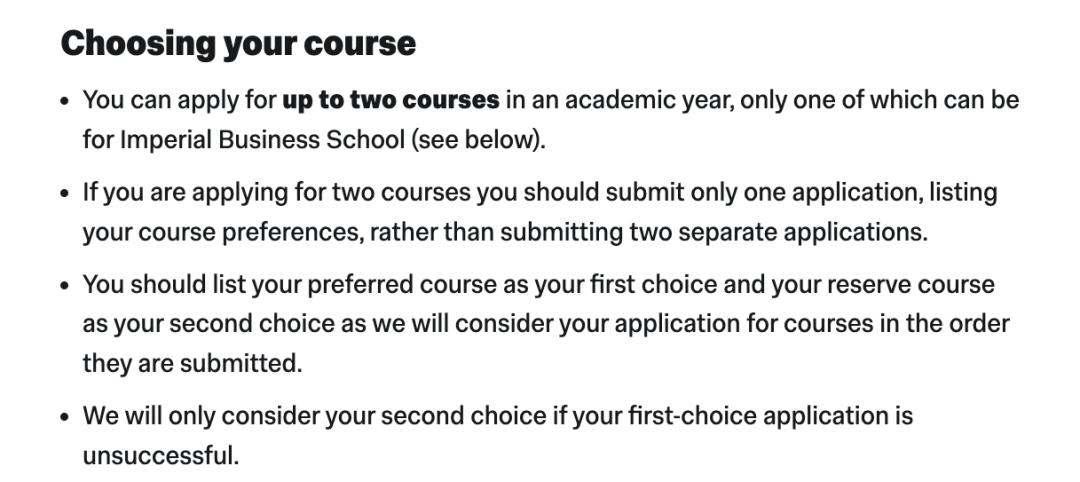Click the bold "up to two courses" text
1080x482 pixels.
tap(391, 101)
